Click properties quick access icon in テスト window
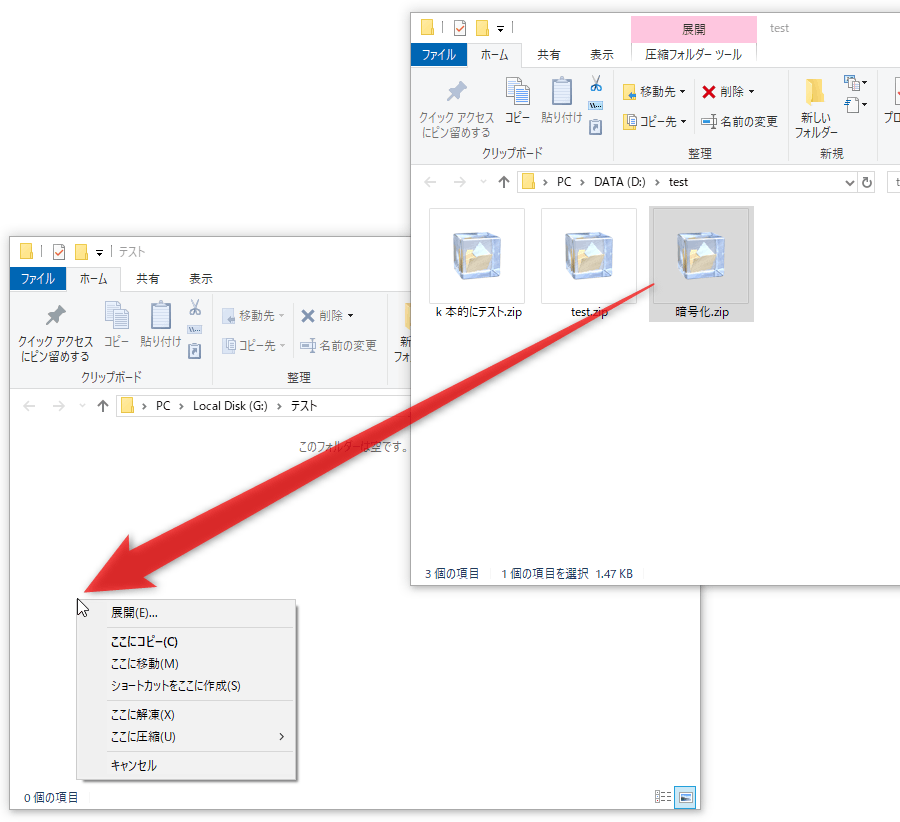 click(59, 251)
